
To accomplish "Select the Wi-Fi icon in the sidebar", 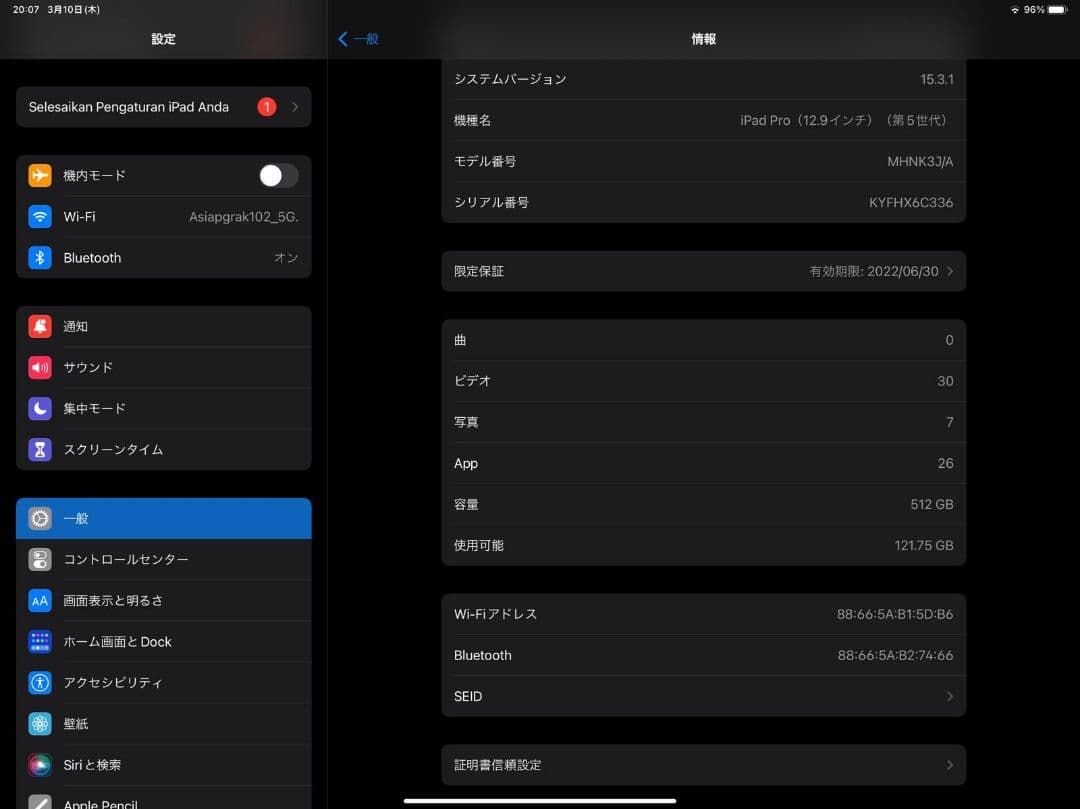I will [39, 216].
